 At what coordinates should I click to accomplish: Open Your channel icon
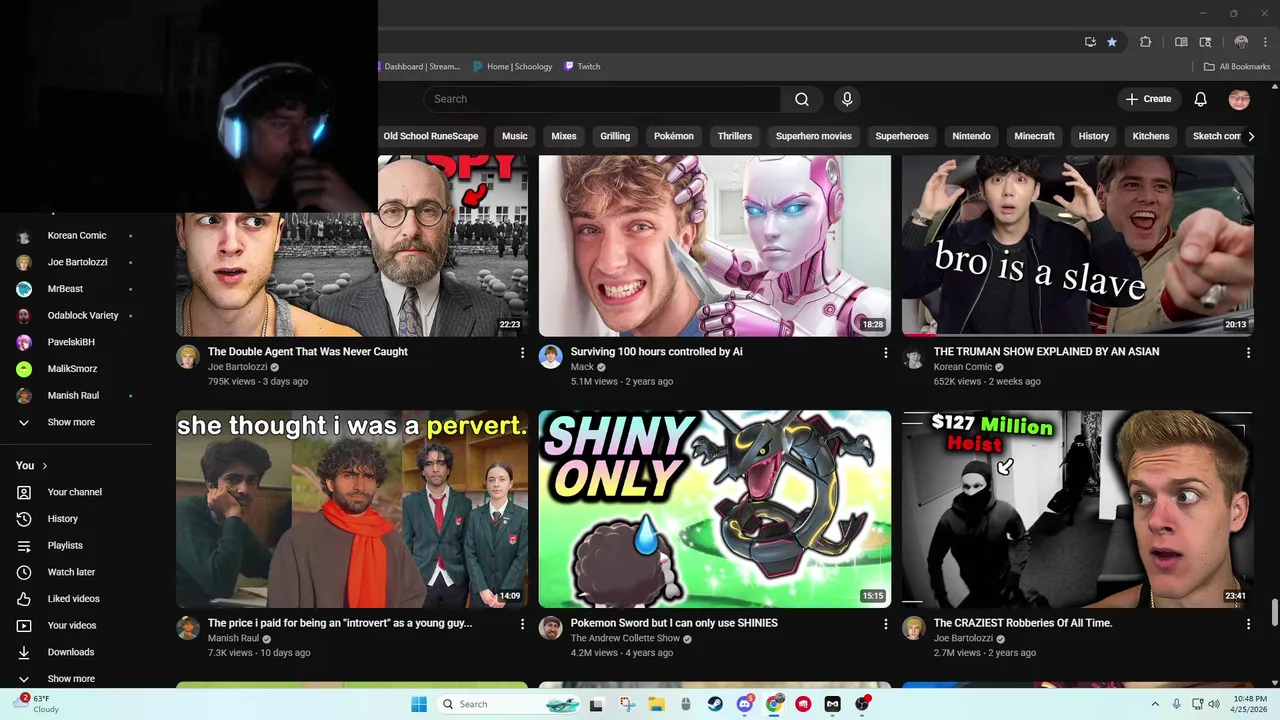(24, 492)
